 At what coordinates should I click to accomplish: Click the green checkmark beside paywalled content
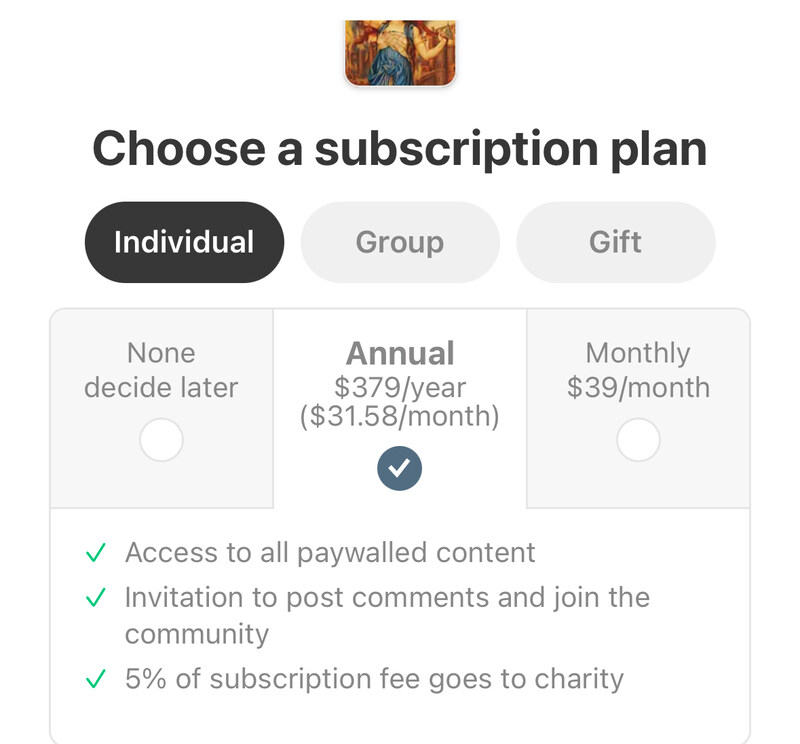point(96,553)
